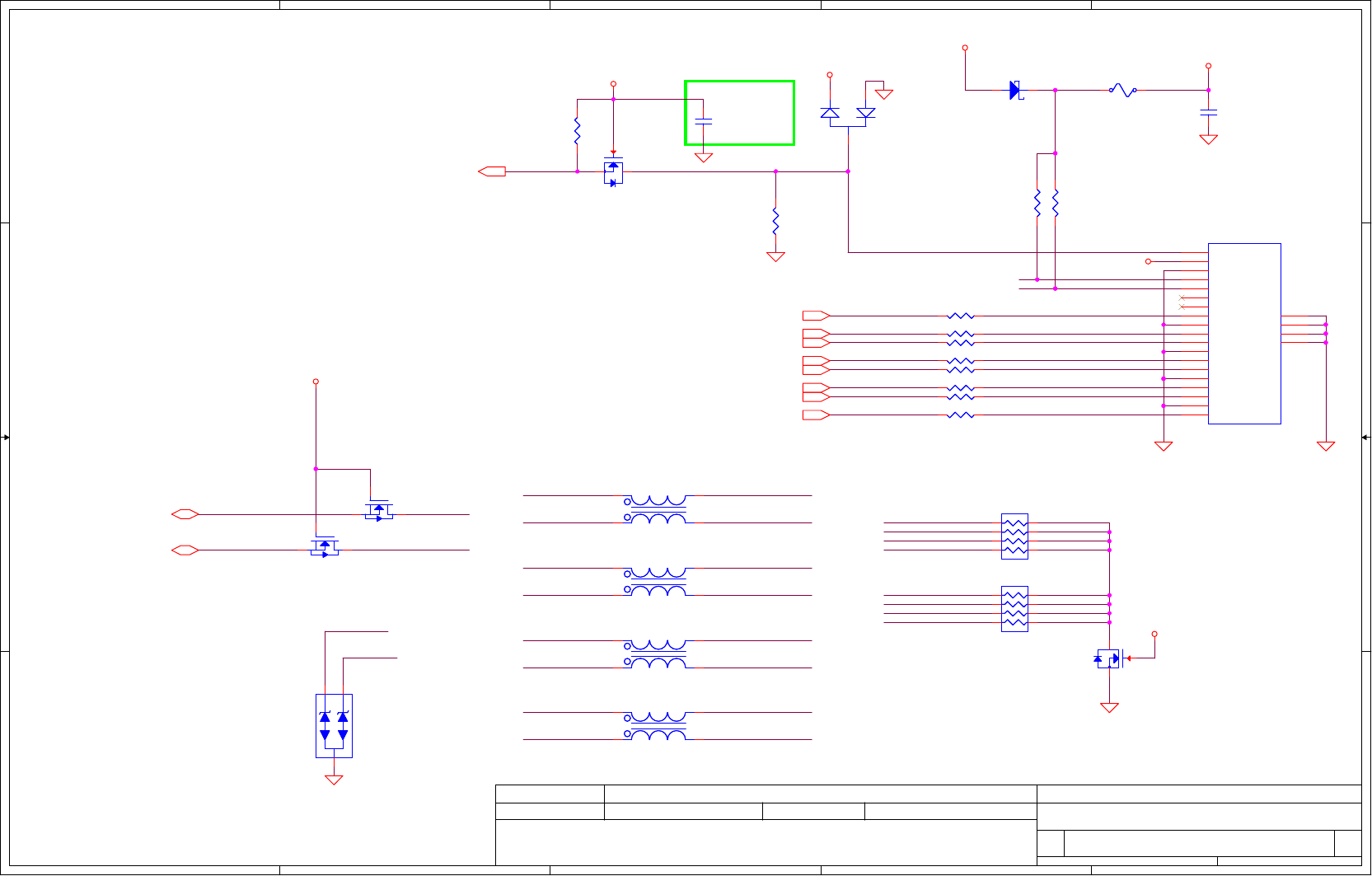Click the filled blue Schottky diode before the fuse
Screen dimensions: 1372x876
(x=1016, y=91)
